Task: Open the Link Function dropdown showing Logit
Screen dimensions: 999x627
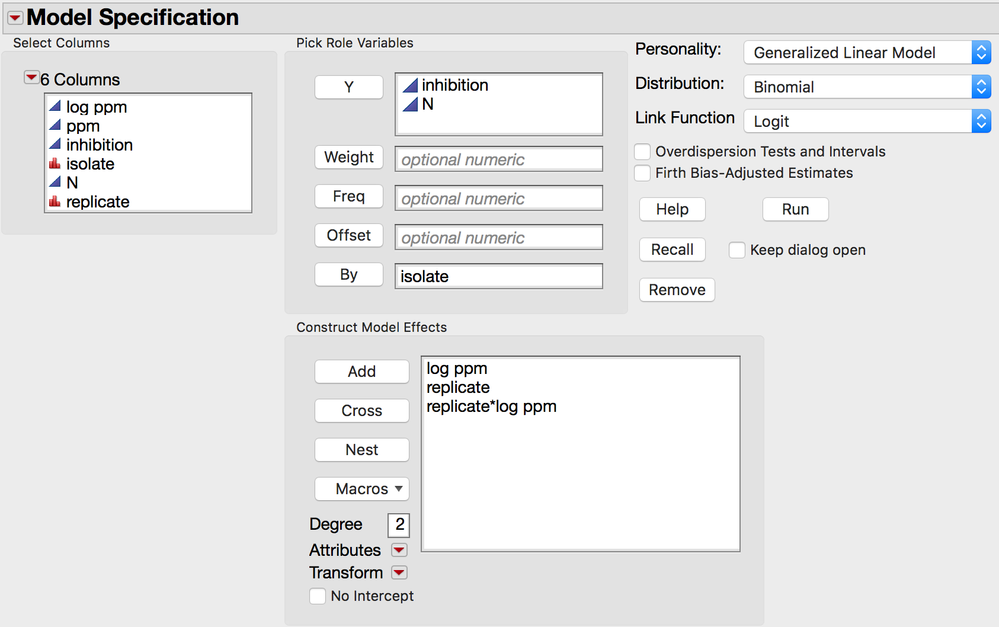Action: (866, 121)
